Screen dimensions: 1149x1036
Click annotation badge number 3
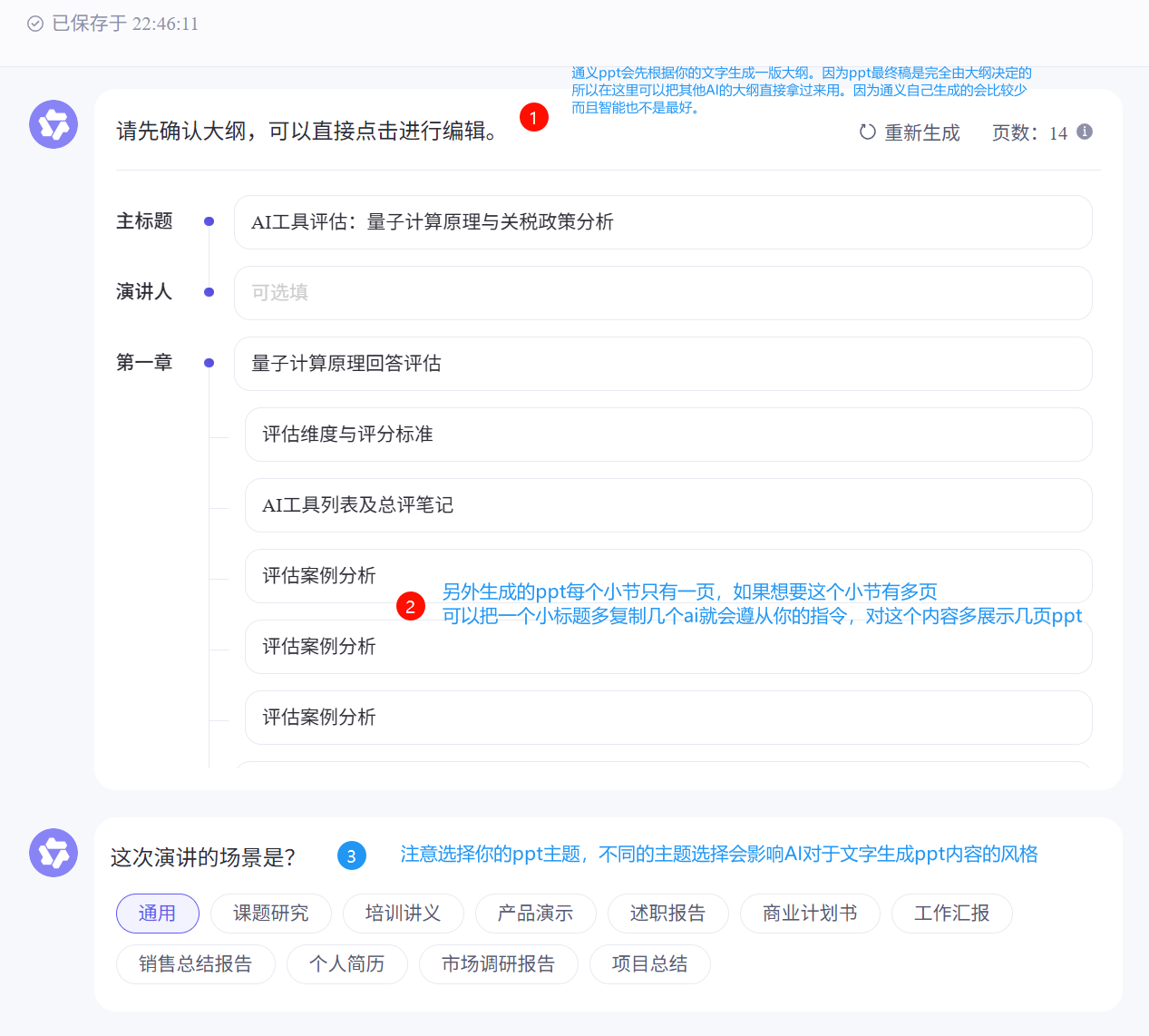[352, 855]
